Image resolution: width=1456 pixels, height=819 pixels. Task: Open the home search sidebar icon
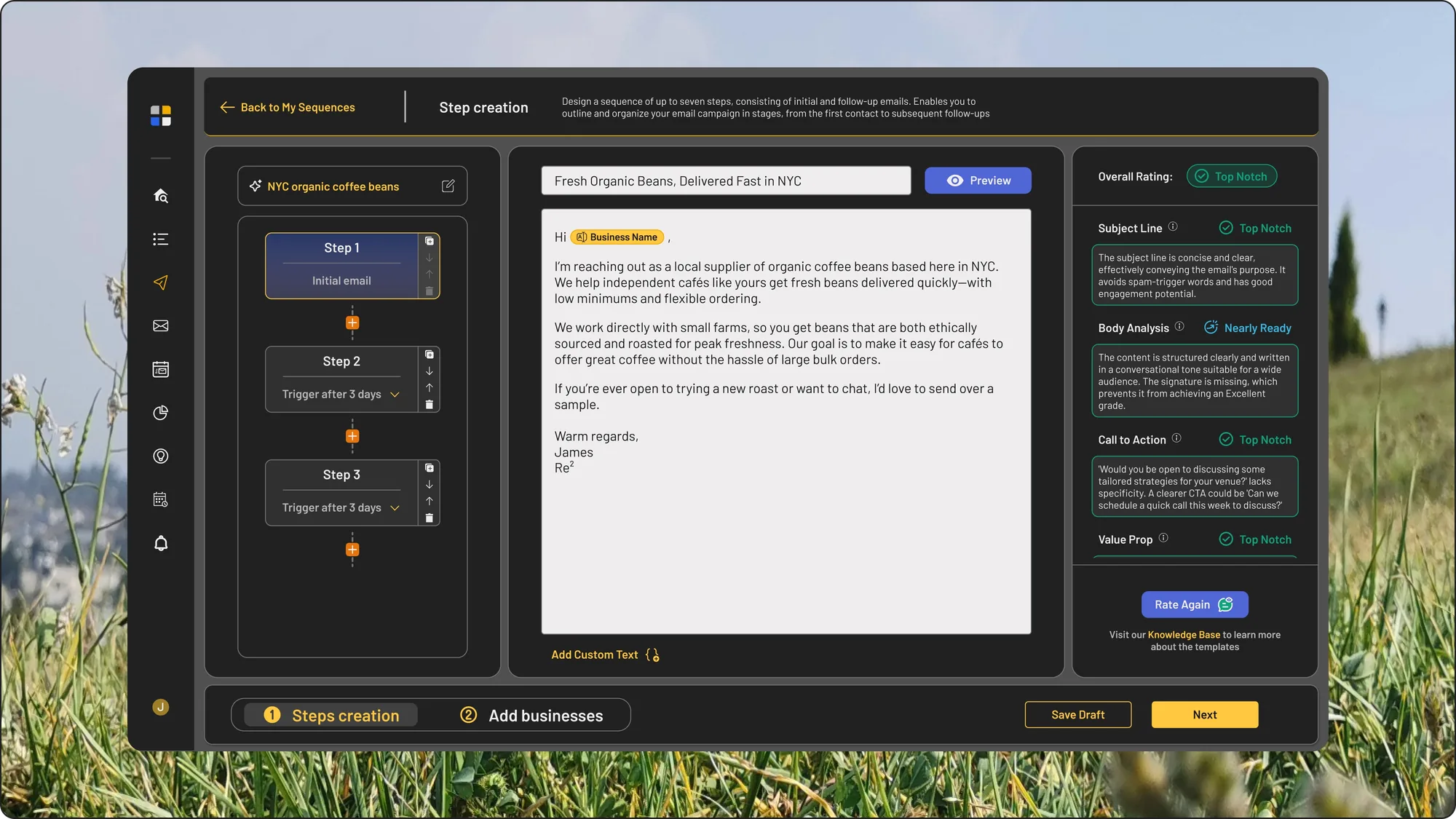coord(161,195)
